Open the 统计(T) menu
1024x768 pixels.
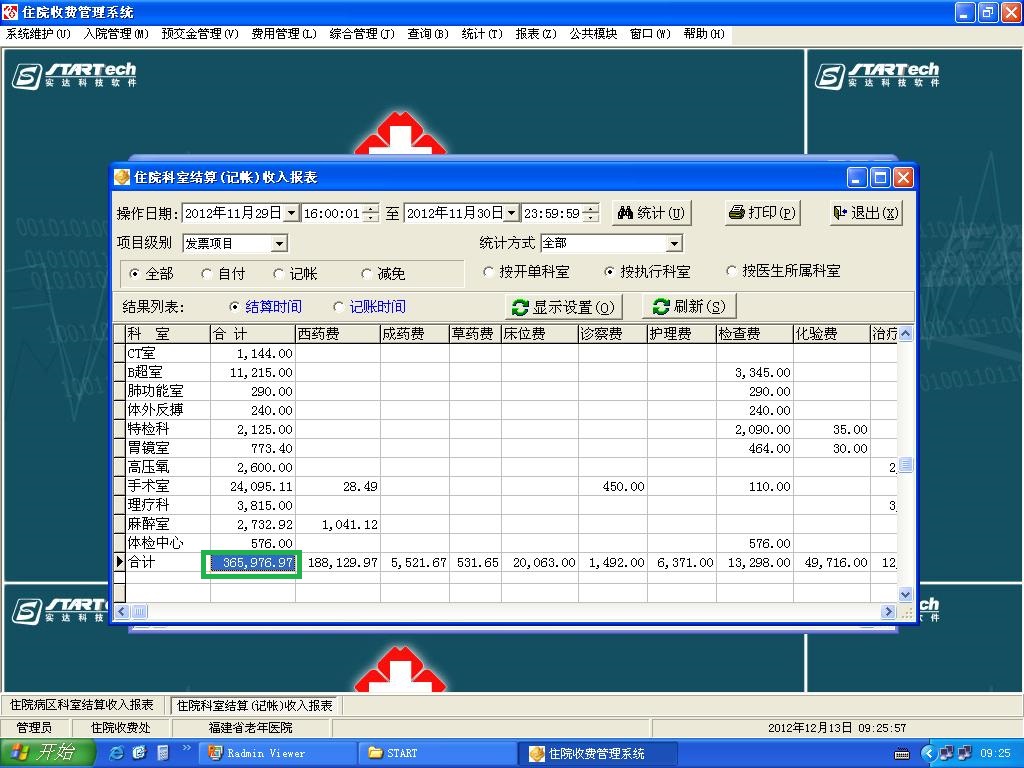[482, 34]
